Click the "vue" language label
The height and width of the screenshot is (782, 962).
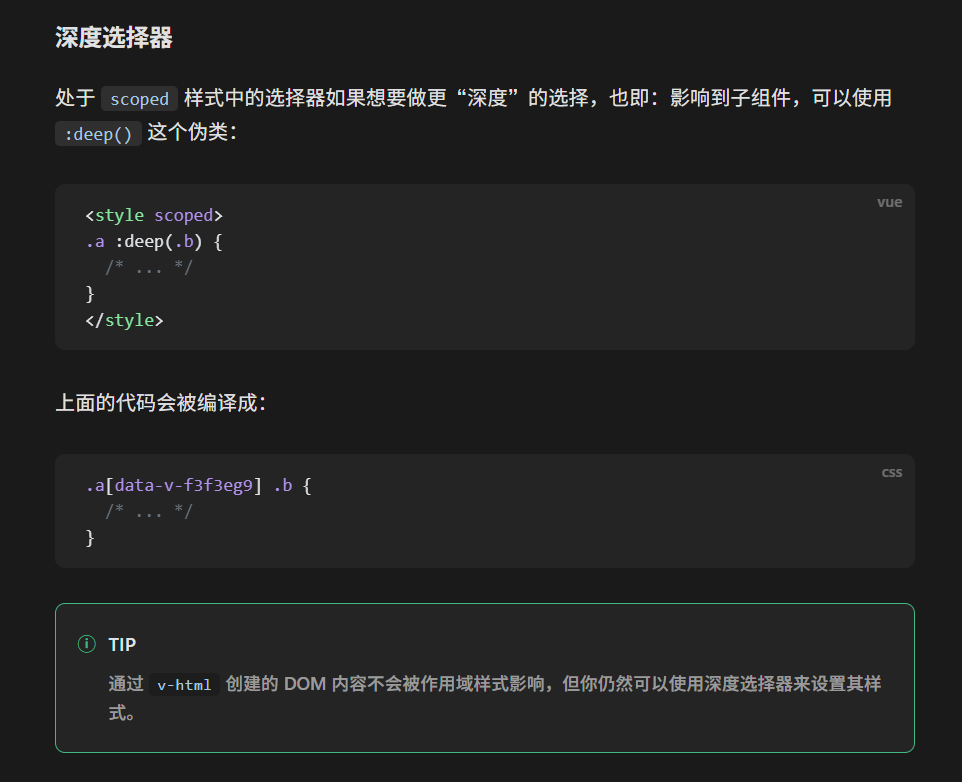tap(889, 202)
